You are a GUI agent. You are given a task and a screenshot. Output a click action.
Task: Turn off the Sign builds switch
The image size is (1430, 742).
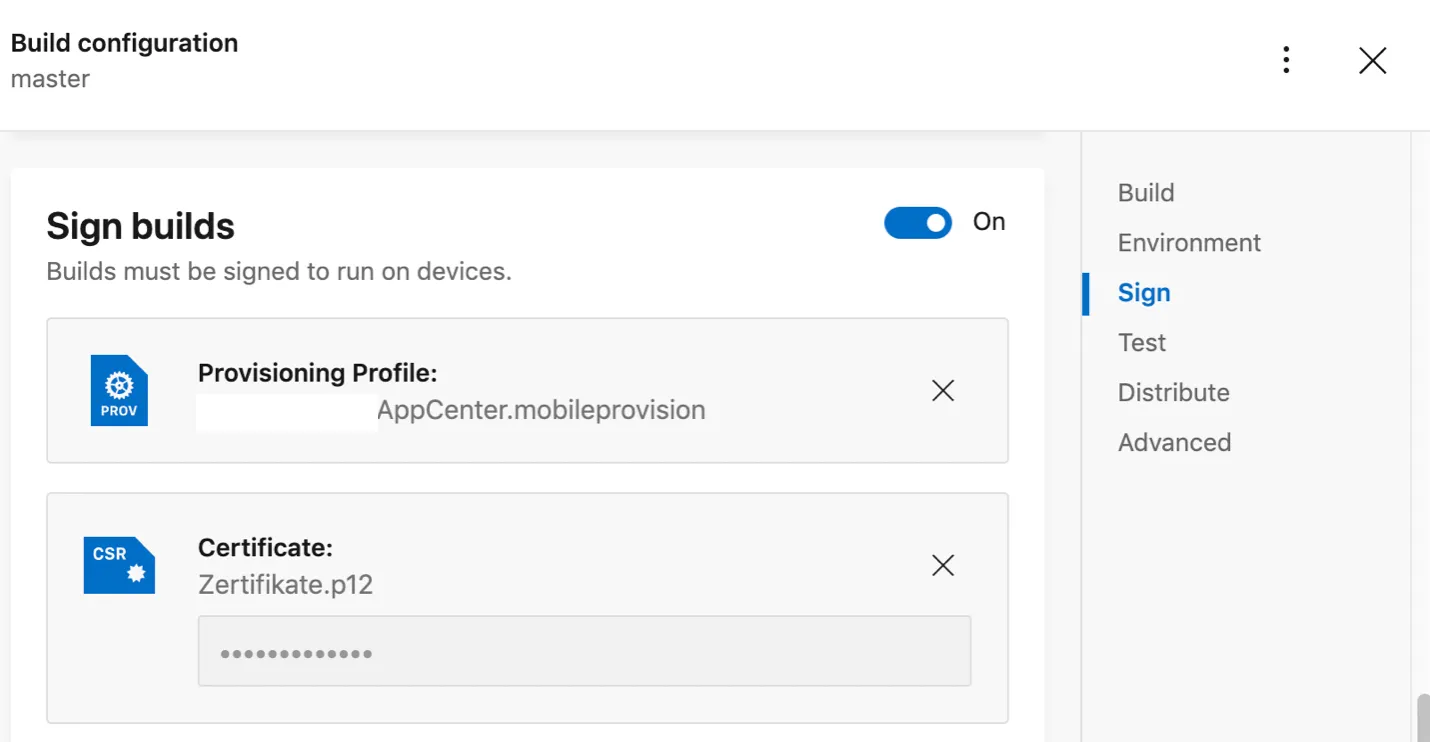[x=917, y=223]
